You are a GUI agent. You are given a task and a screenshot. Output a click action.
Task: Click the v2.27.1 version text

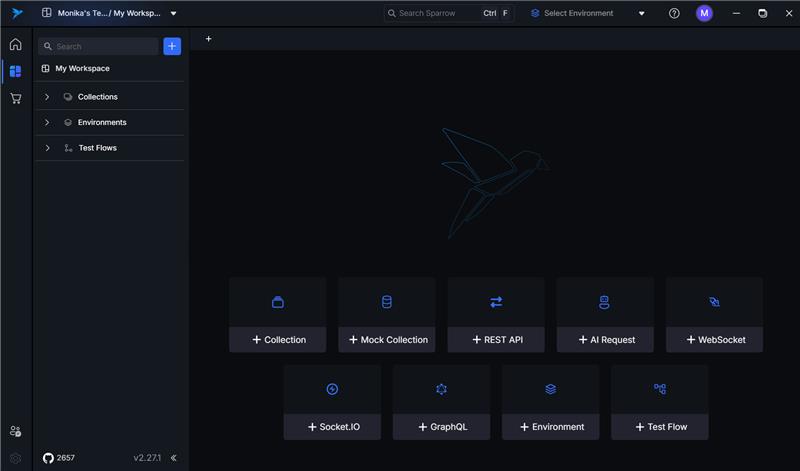coord(147,458)
